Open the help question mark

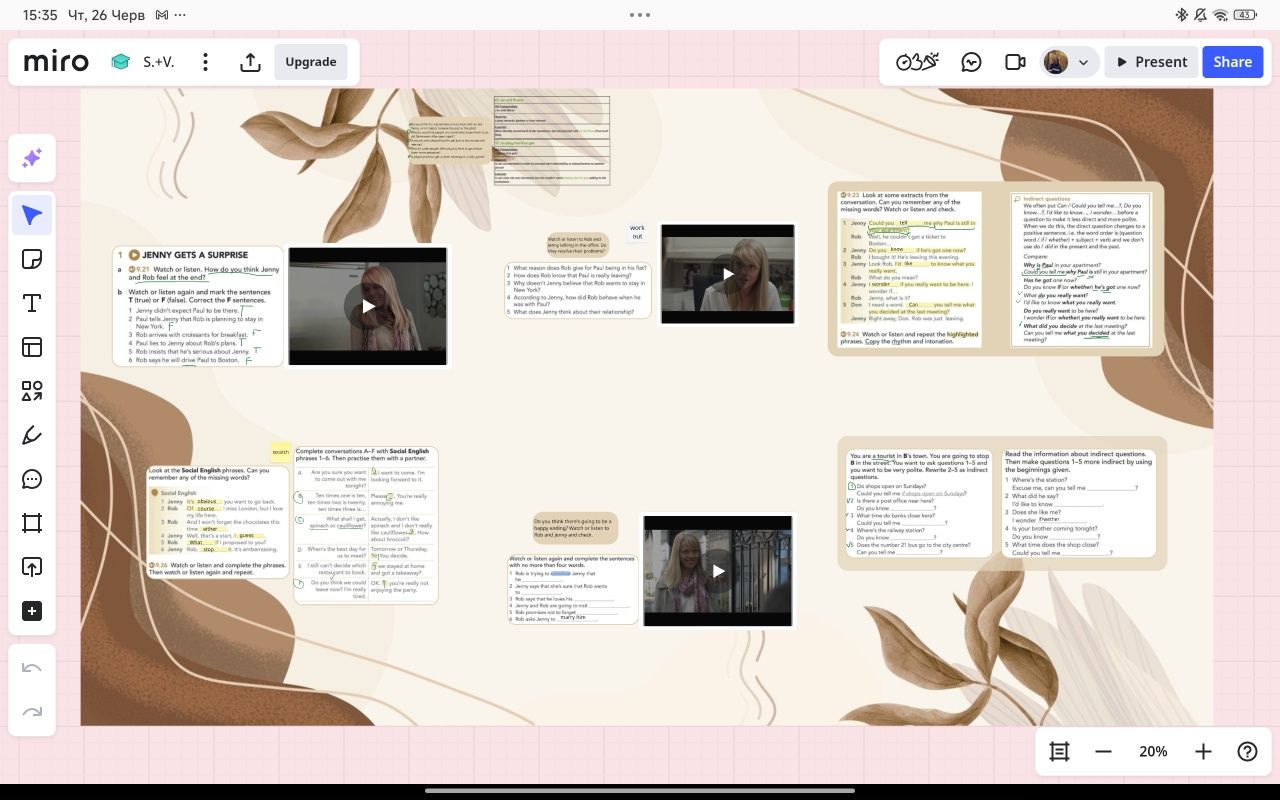coord(1247,751)
